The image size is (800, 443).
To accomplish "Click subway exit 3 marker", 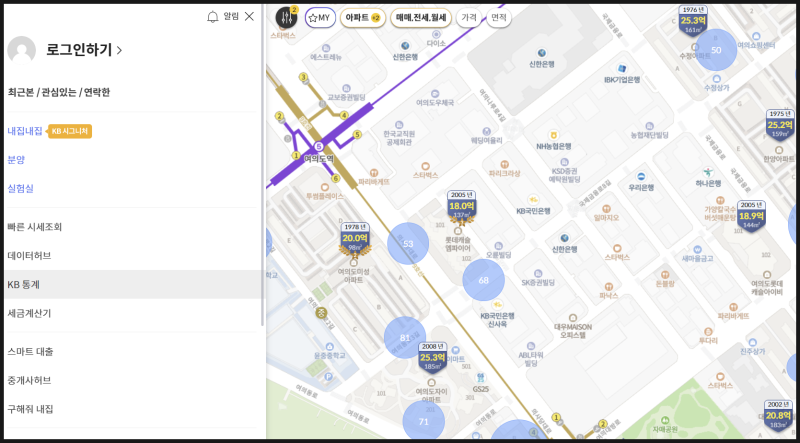I will (303, 78).
